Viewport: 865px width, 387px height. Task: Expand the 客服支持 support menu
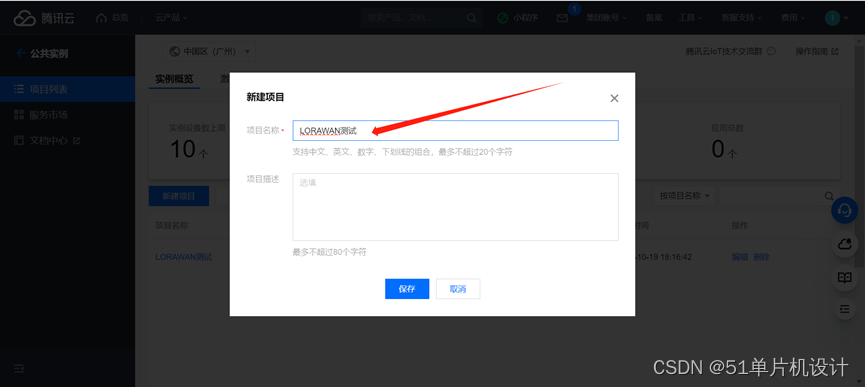[741, 18]
